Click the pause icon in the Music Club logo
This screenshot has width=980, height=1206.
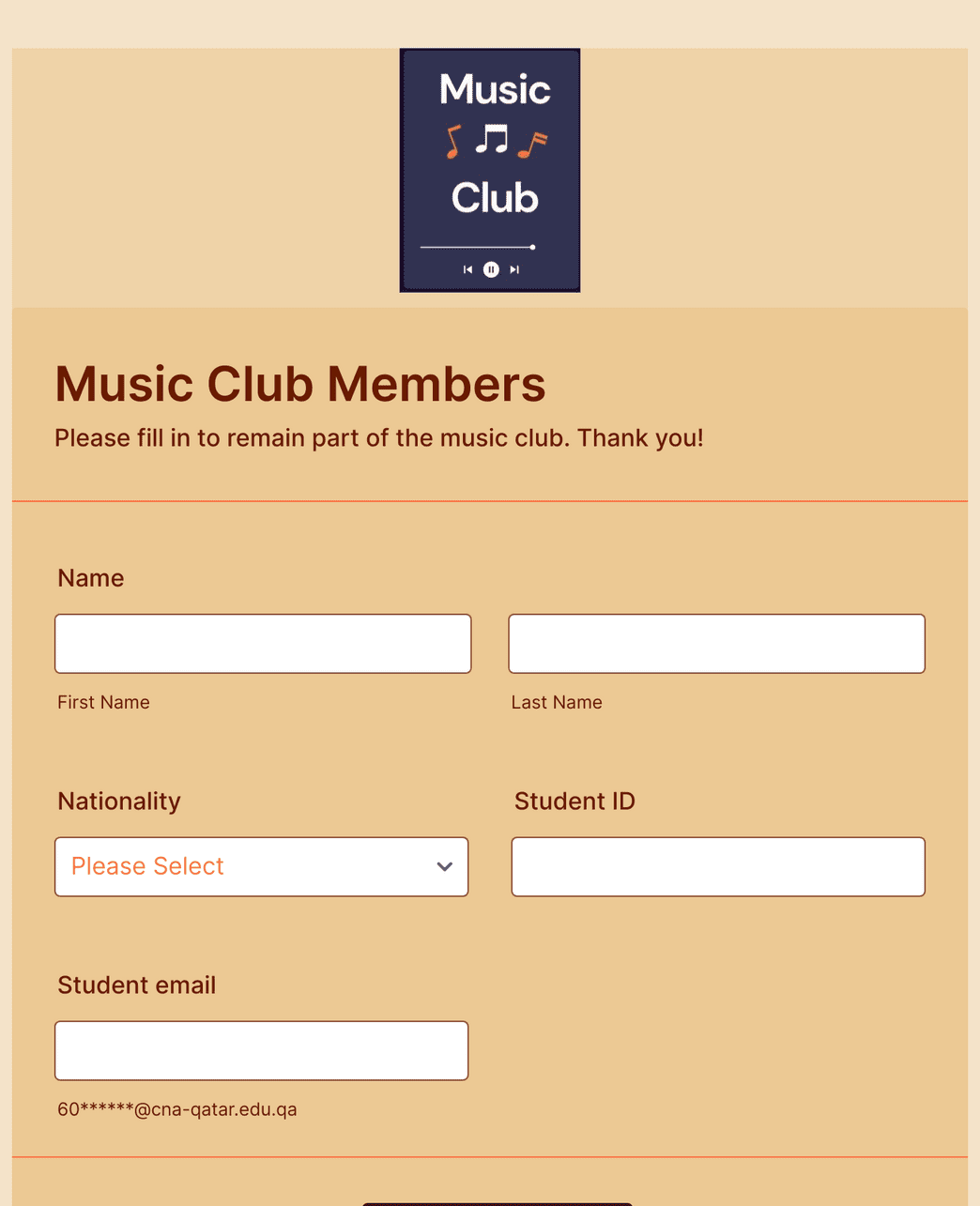[x=491, y=269]
